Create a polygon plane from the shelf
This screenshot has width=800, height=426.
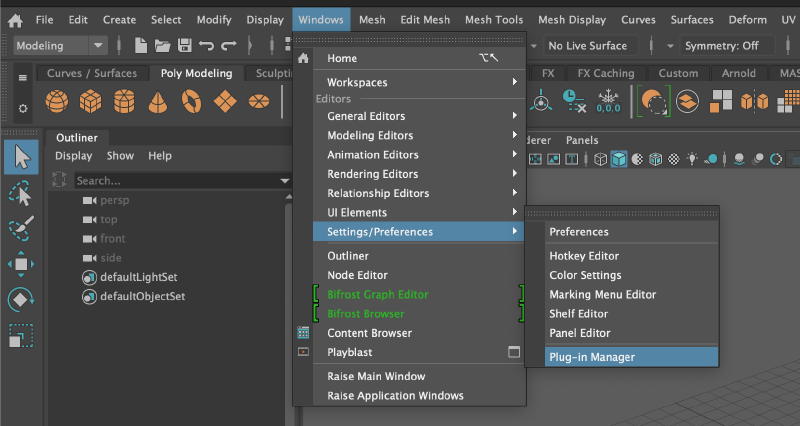pos(225,102)
